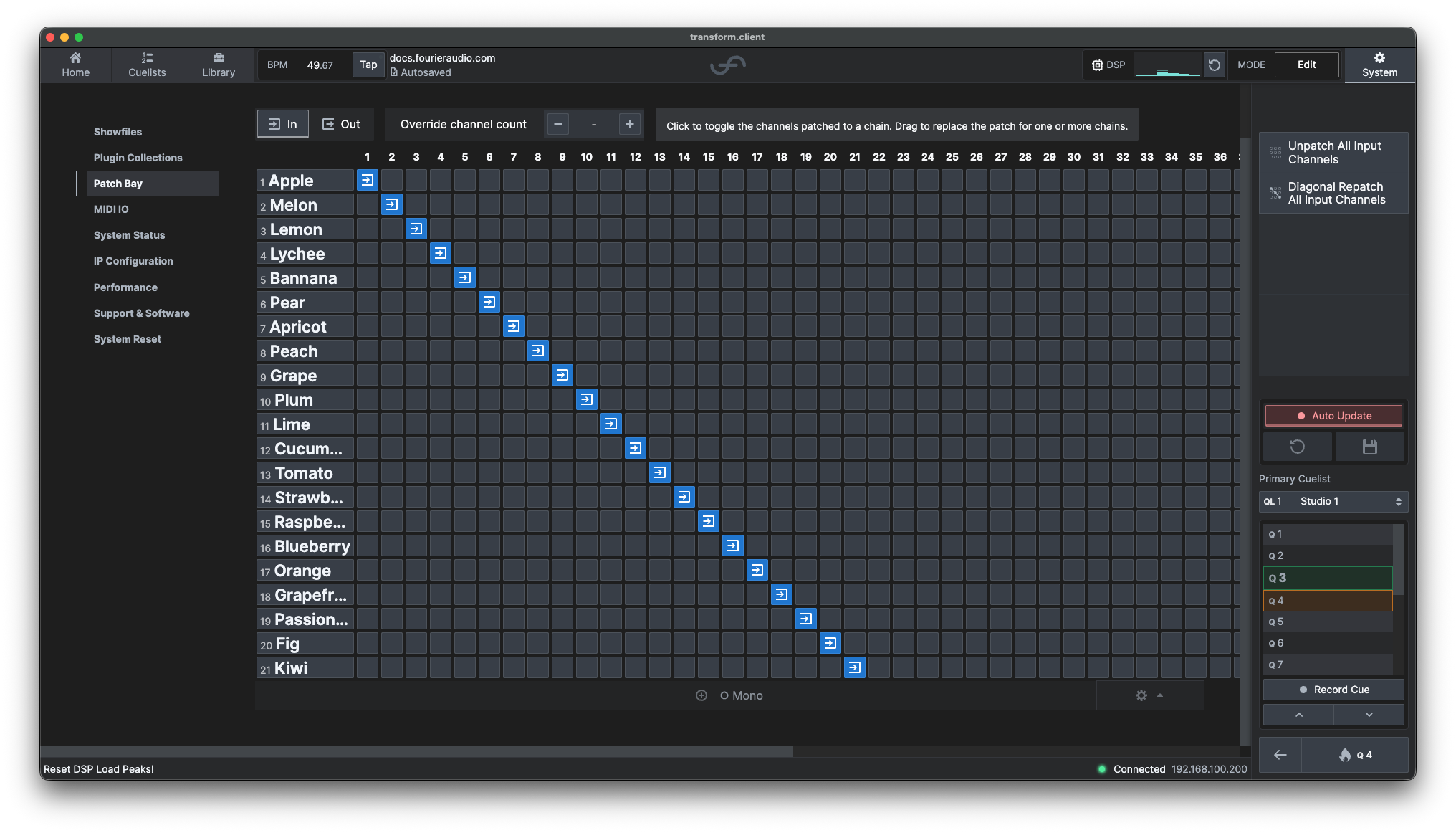
Task: Toggle Melon patch on input channel 2
Action: click(392, 205)
